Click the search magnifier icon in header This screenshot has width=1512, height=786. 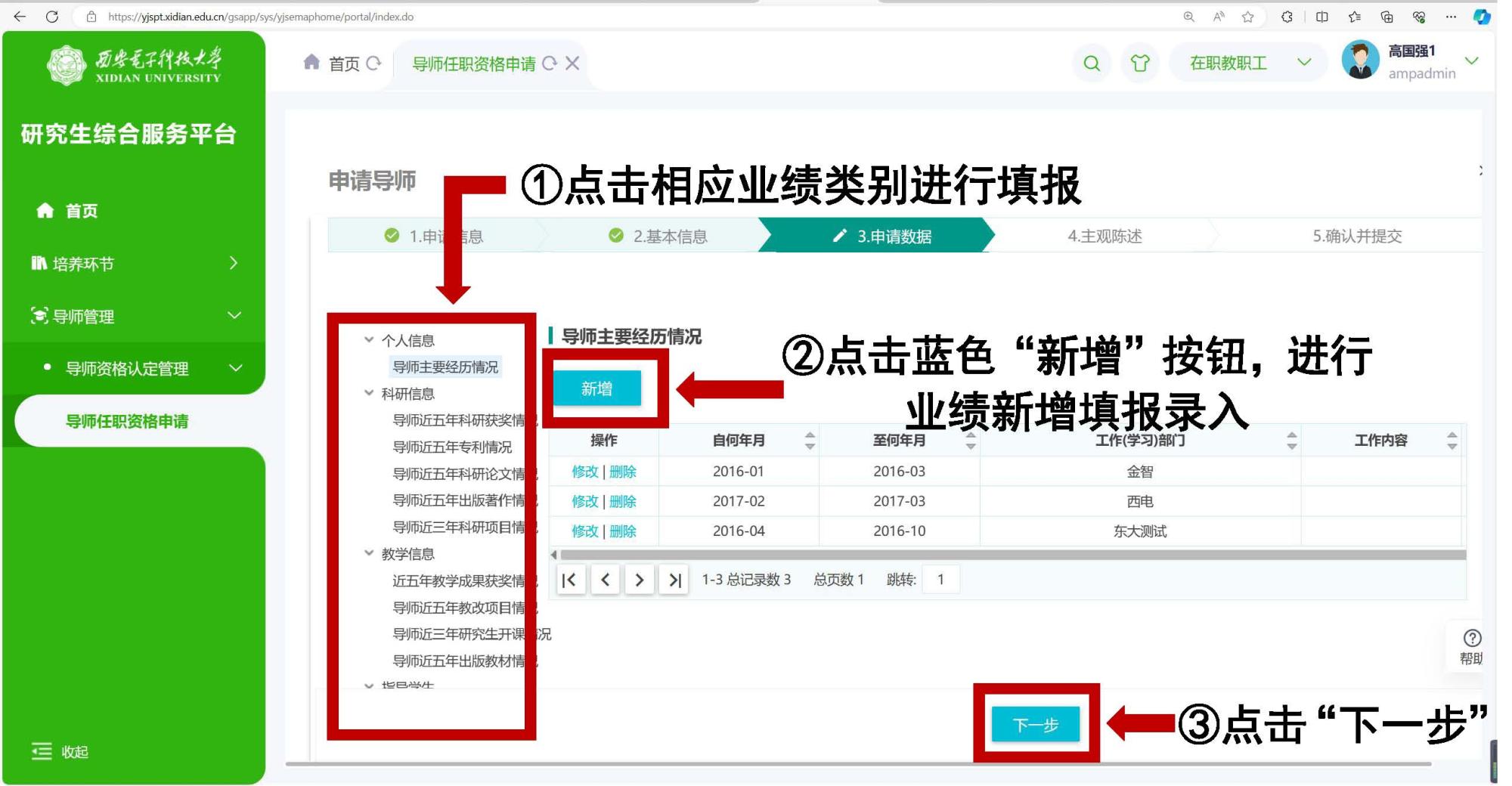(x=1091, y=63)
